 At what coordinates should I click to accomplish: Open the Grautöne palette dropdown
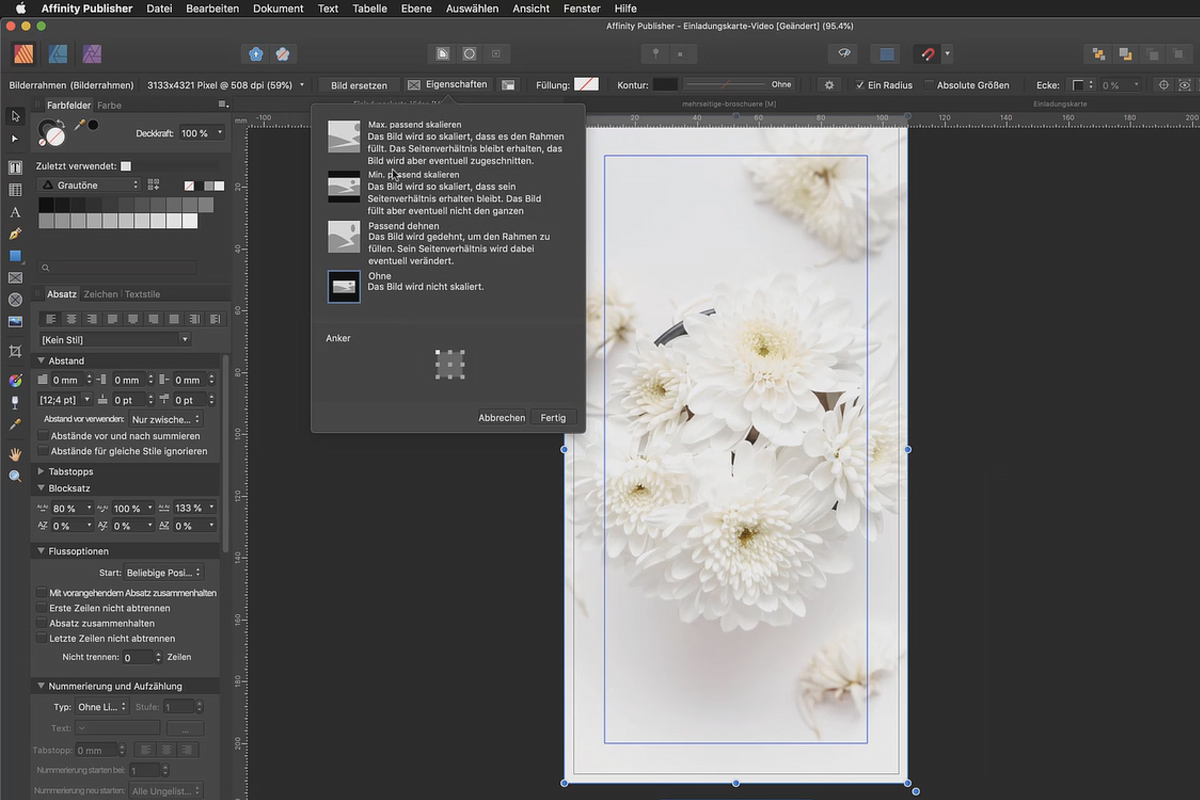coord(88,185)
